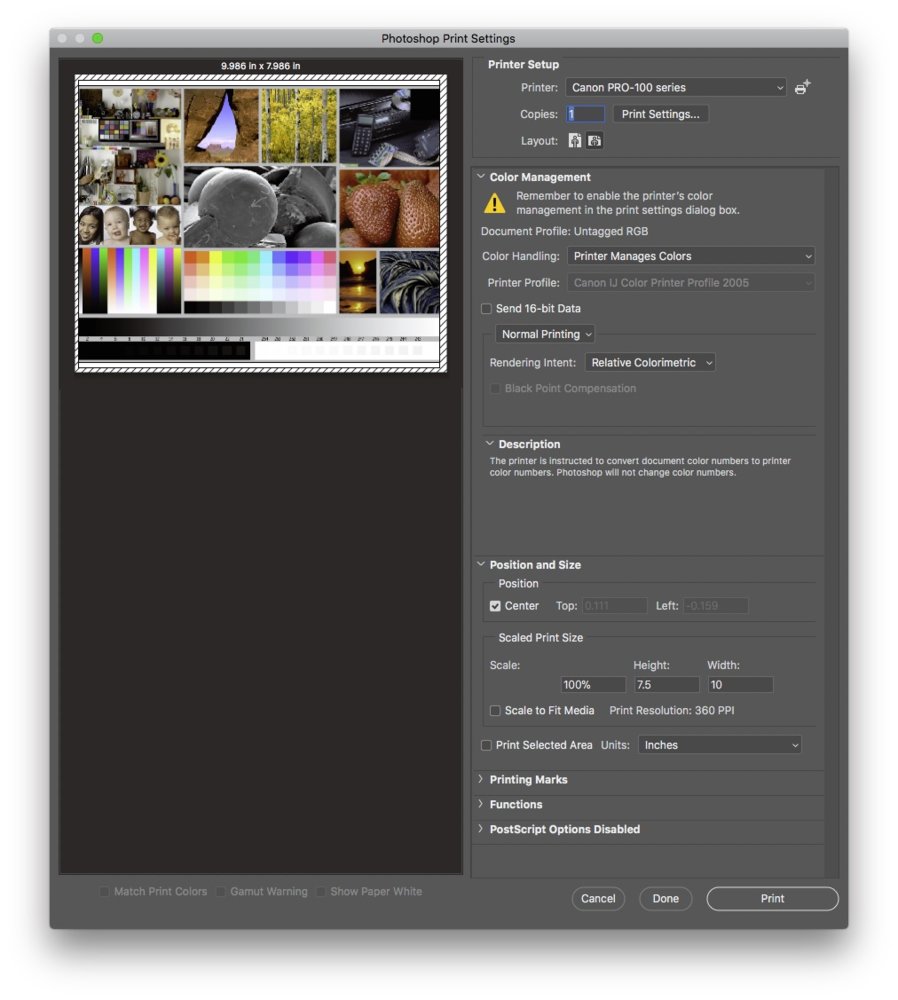Uncheck the Center position checkbox
Image resolution: width=898 pixels, height=1000 pixels.
point(495,606)
